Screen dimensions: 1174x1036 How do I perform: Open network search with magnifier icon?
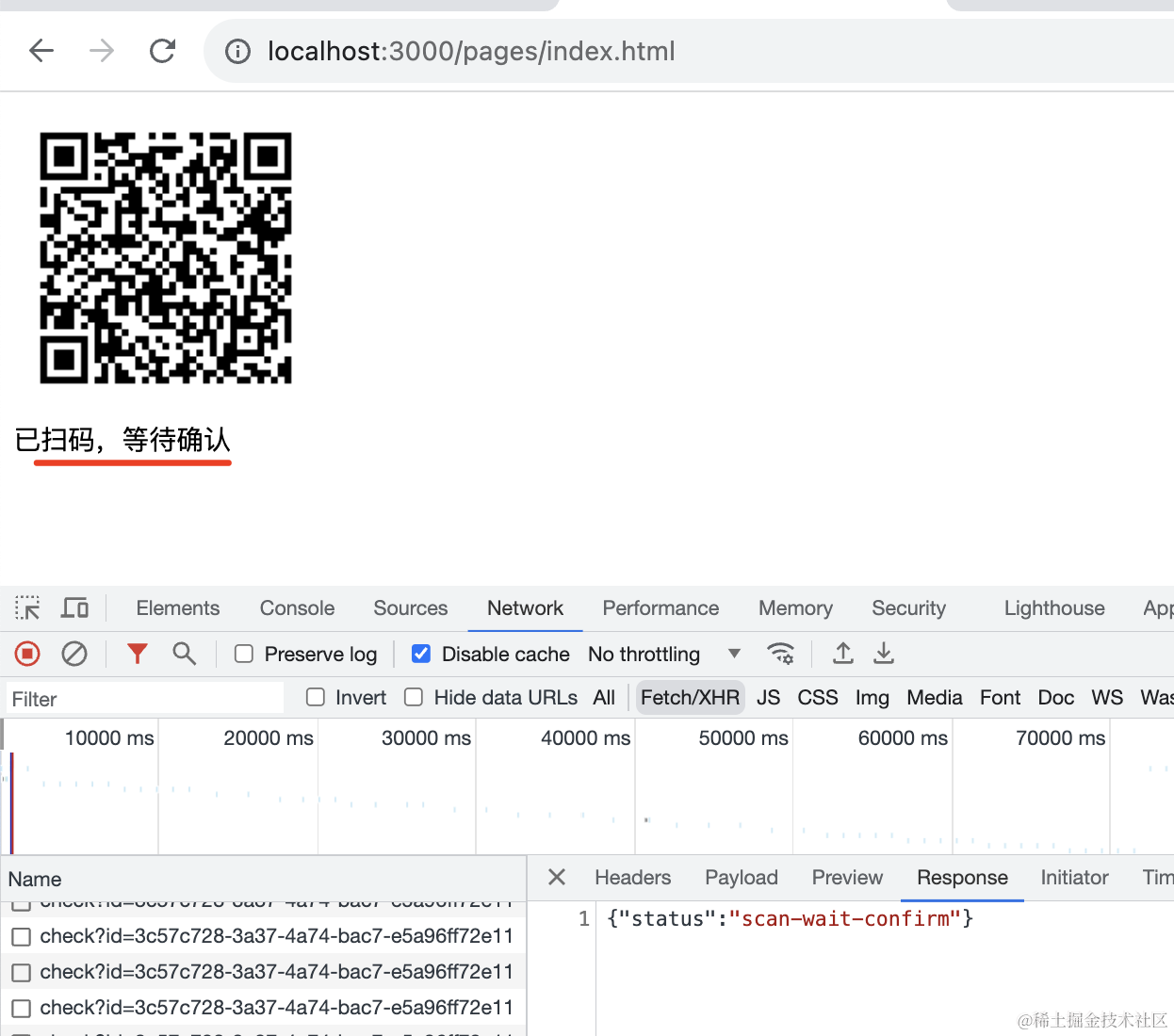tap(185, 654)
